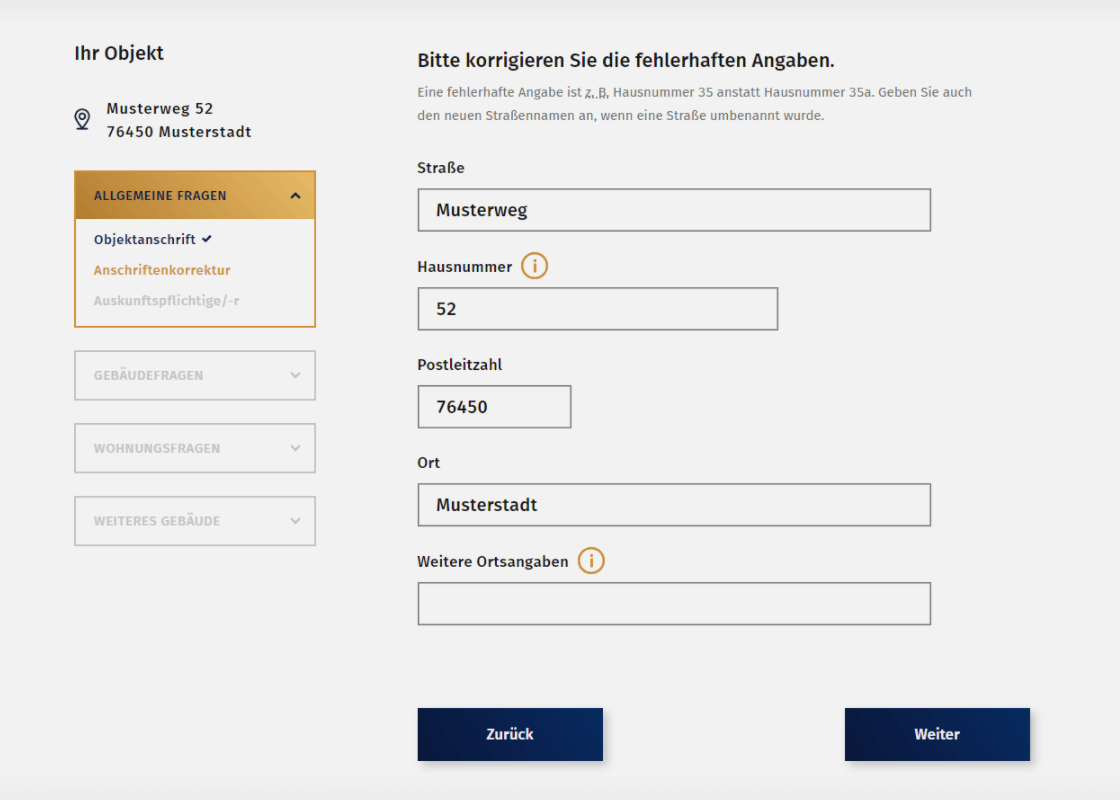This screenshot has width=1120, height=800.
Task: Click the Postleitzahl field showing 76450
Action: coord(494,407)
